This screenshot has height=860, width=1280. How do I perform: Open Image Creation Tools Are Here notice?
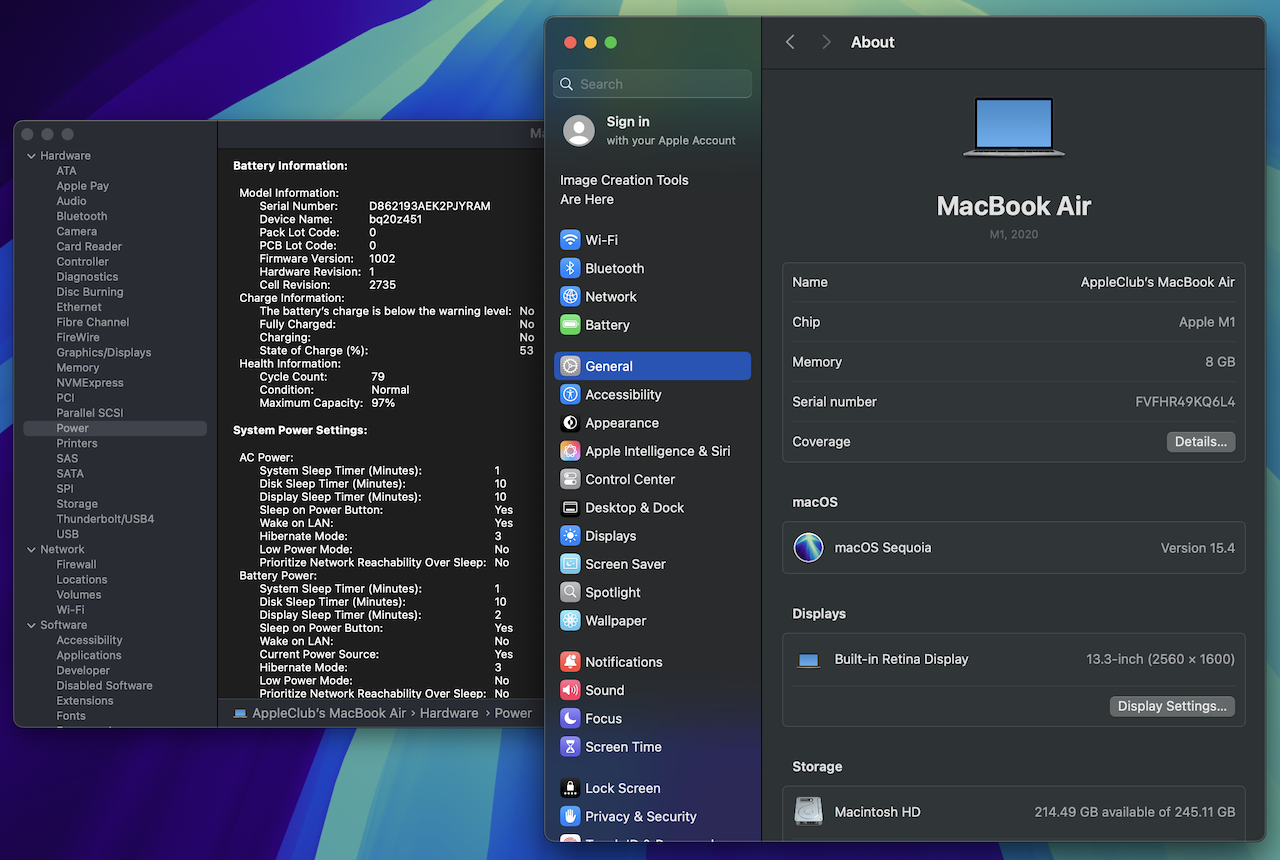(x=624, y=190)
